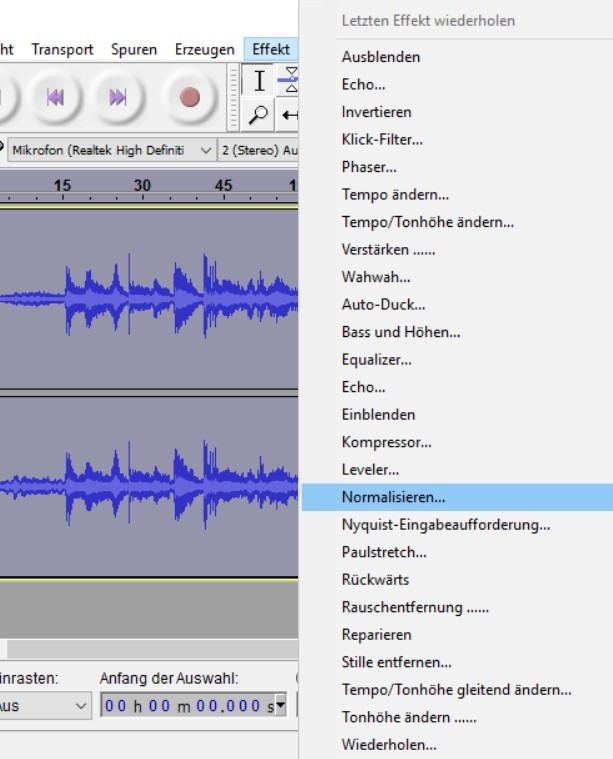Viewport: 613px width, 759px height.
Task: Click the red Record button
Action: point(189,98)
